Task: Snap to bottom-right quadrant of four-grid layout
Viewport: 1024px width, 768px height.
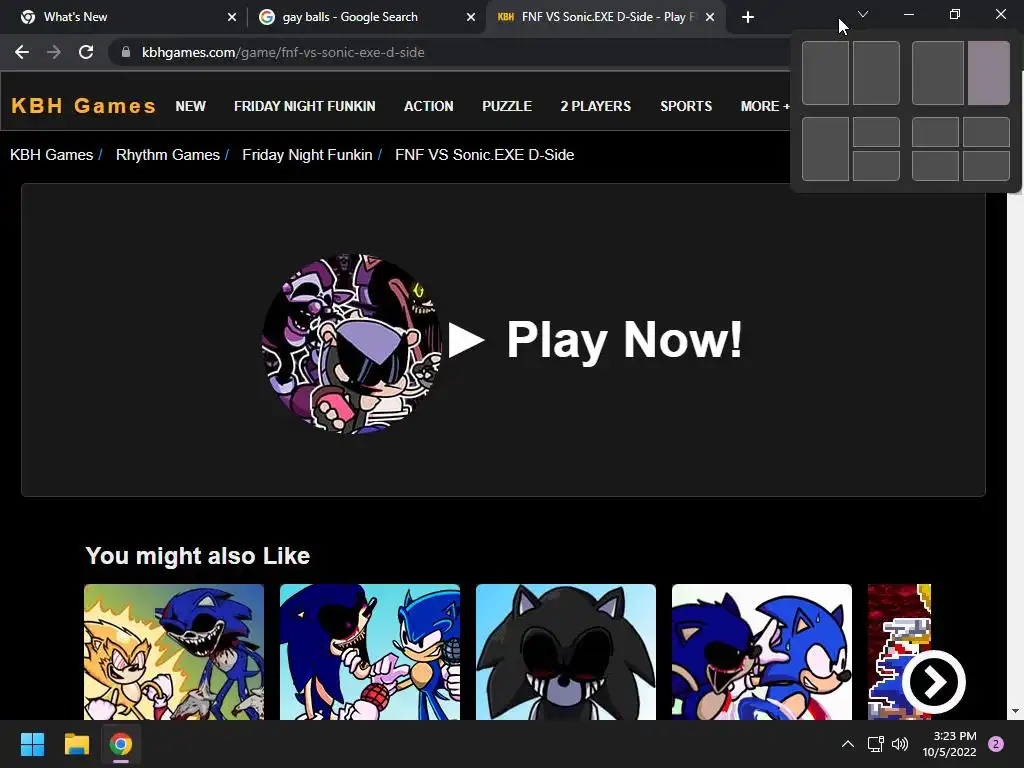Action: click(x=986, y=166)
